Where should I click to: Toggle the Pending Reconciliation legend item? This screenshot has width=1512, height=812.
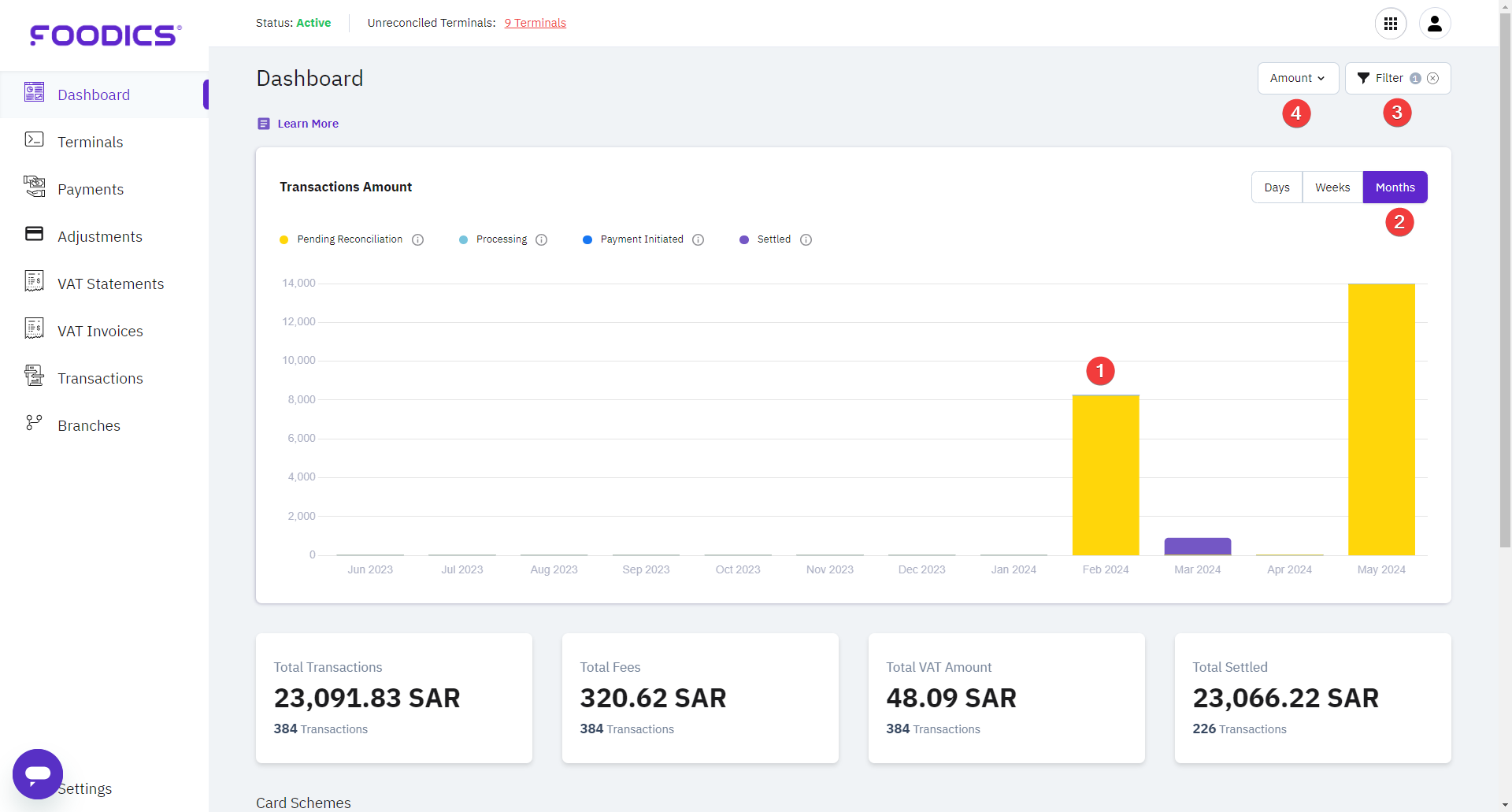(x=339, y=239)
